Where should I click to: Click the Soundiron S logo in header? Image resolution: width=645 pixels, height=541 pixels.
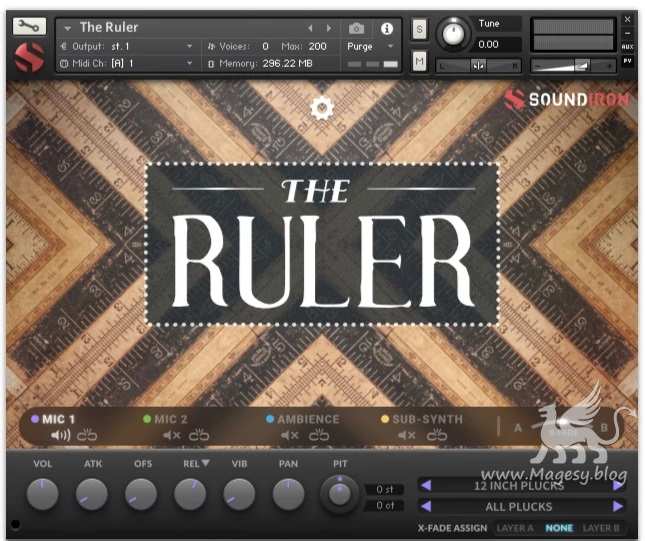30,57
